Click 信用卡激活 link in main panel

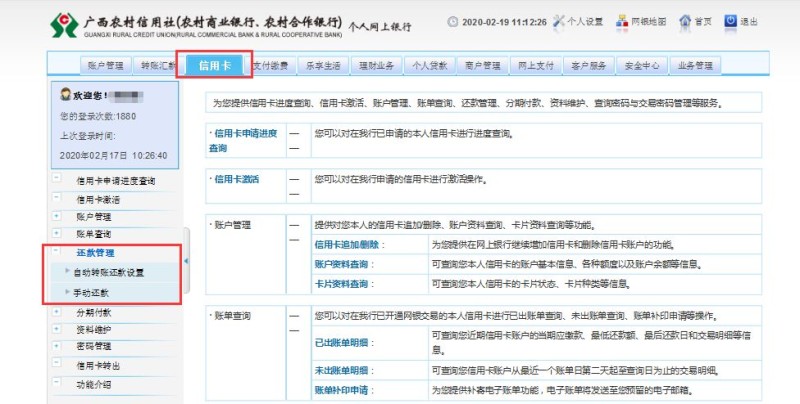click(x=237, y=179)
